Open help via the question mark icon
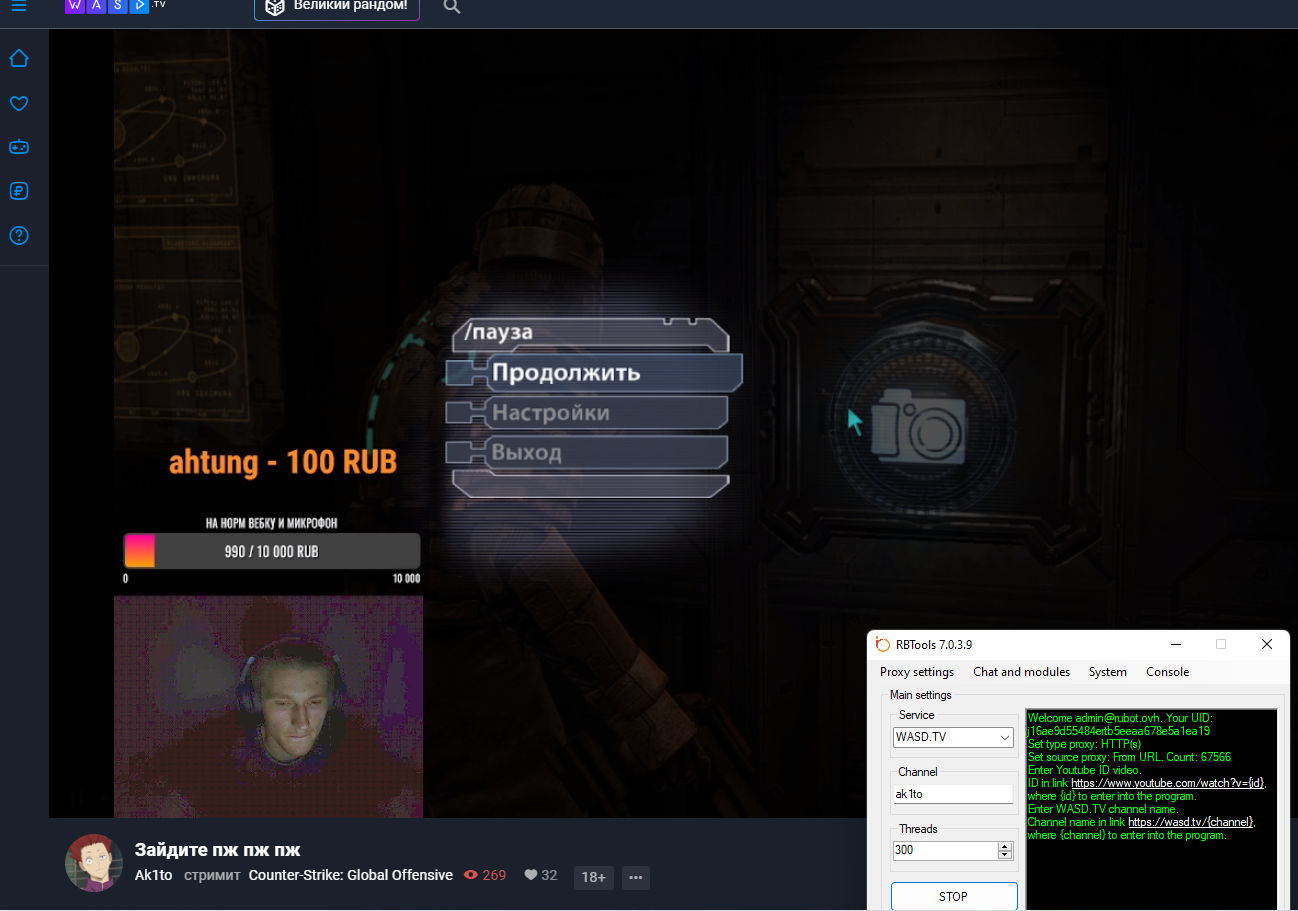Image resolution: width=1298 pixels, height=911 pixels. [19, 236]
